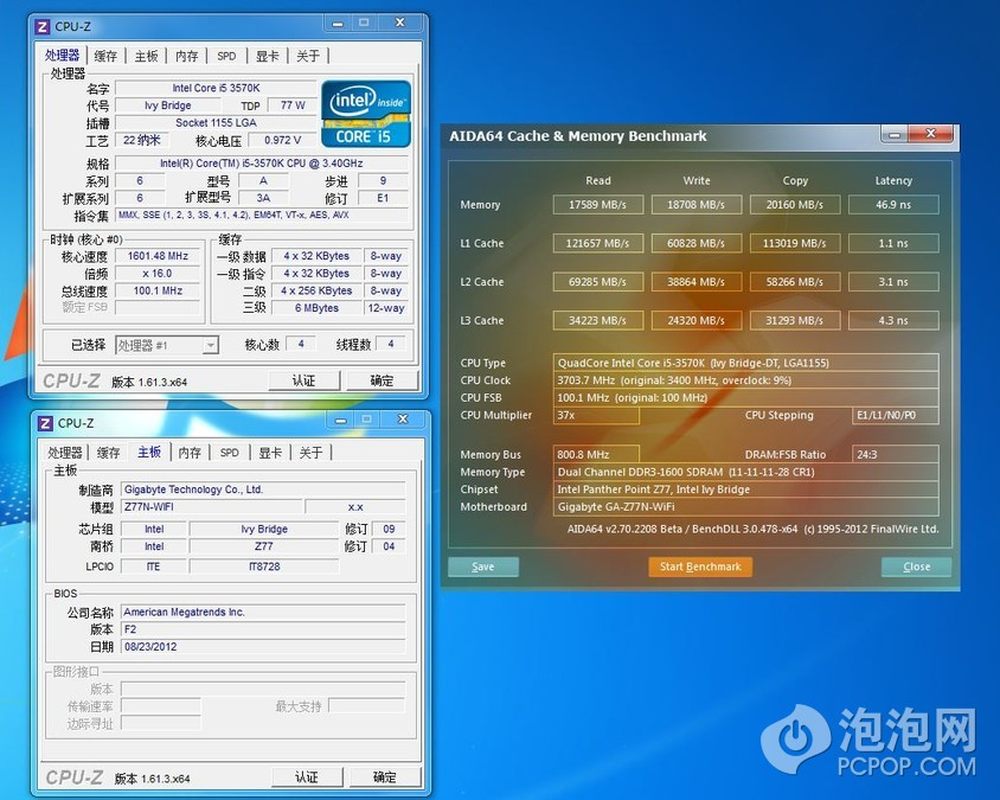This screenshot has width=1000, height=800.
Task: Open SPD tab in bottom CPU-Z window
Action: (230, 453)
